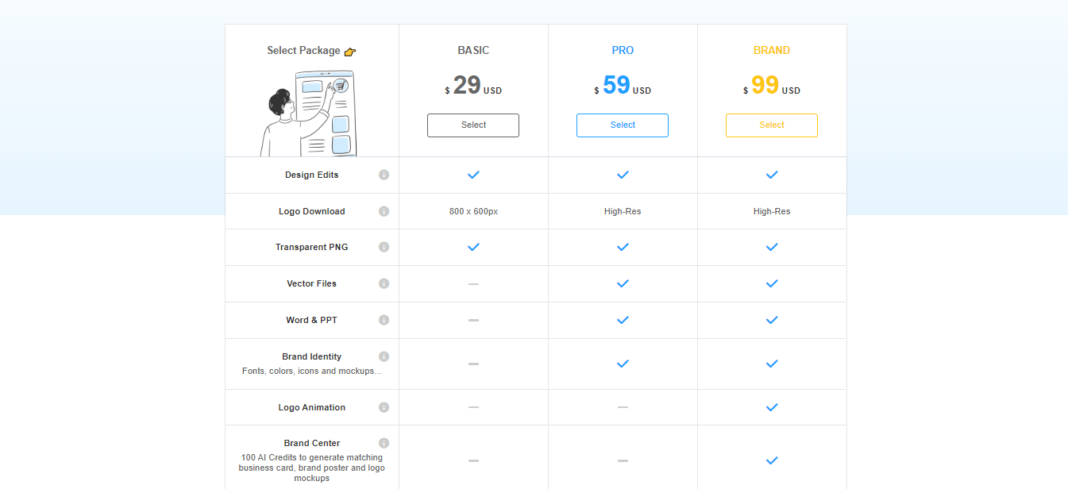Click PRO checkmark for Vector Files
Image resolution: width=1068 pixels, height=489 pixels.
pyautogui.click(x=622, y=284)
